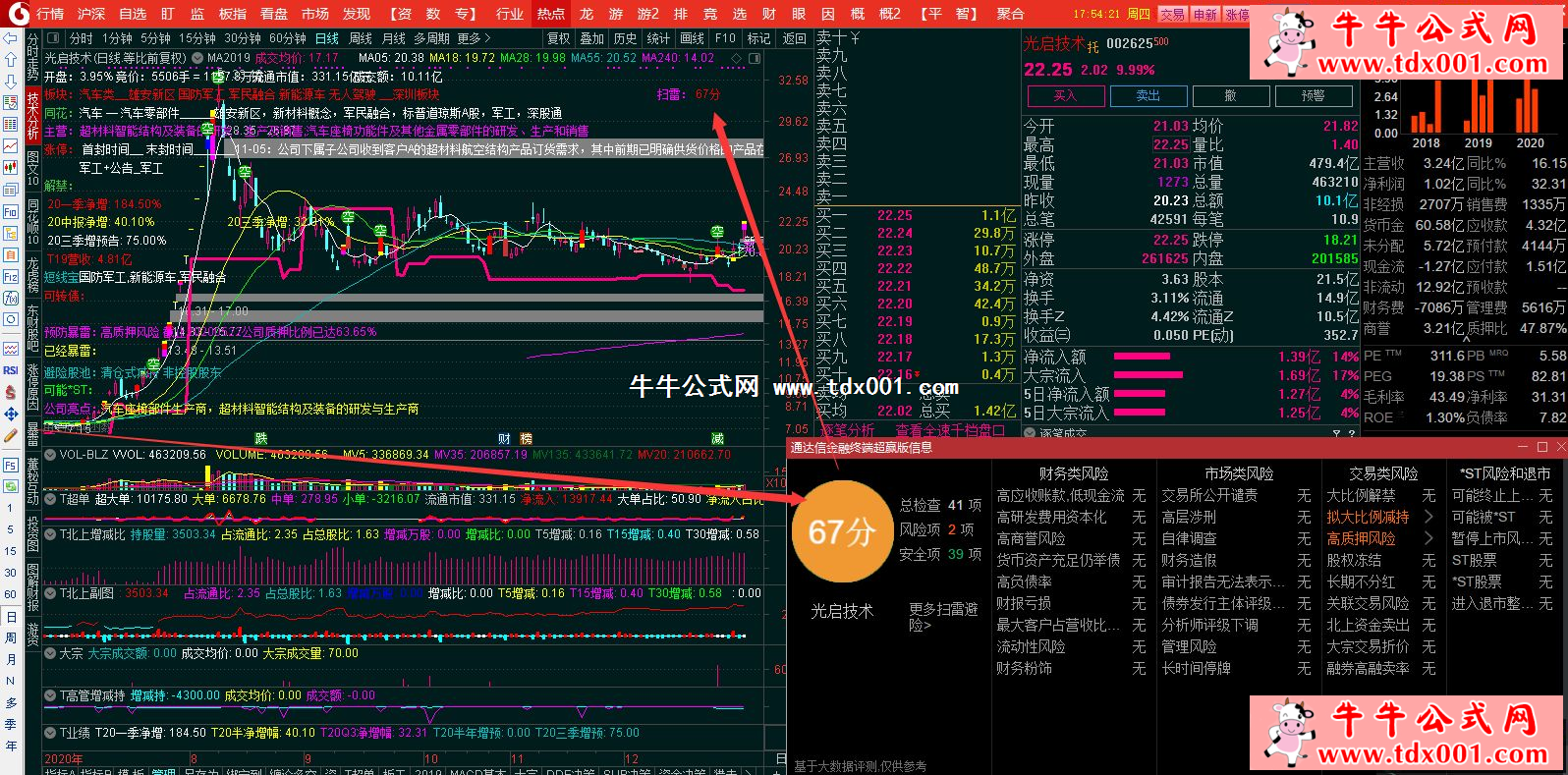Open the VOL-BLZ indicator dropdown arrow
Screen dimensions: 1568x775
point(50,455)
